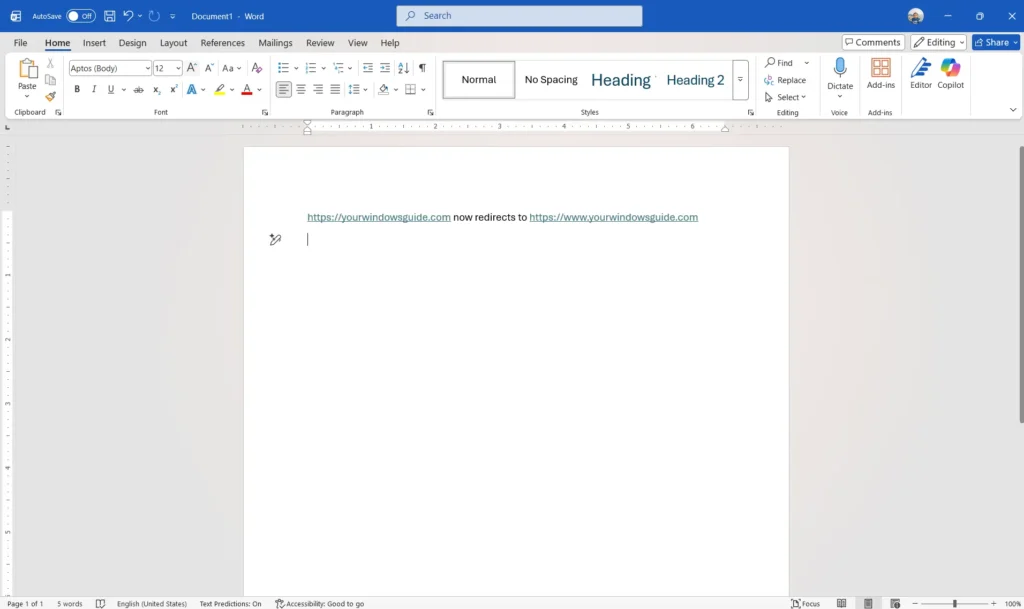Switch to the Insert tab

pyautogui.click(x=94, y=42)
